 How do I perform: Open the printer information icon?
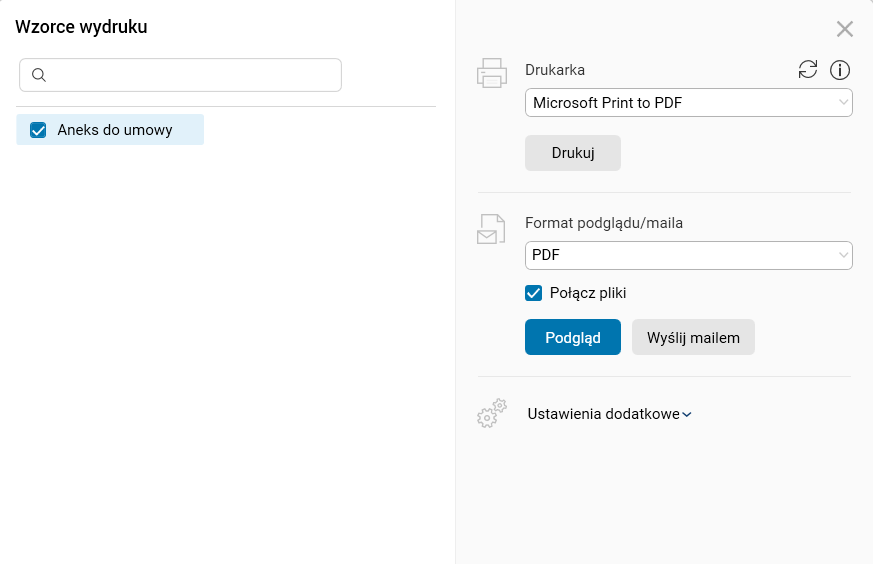point(840,70)
